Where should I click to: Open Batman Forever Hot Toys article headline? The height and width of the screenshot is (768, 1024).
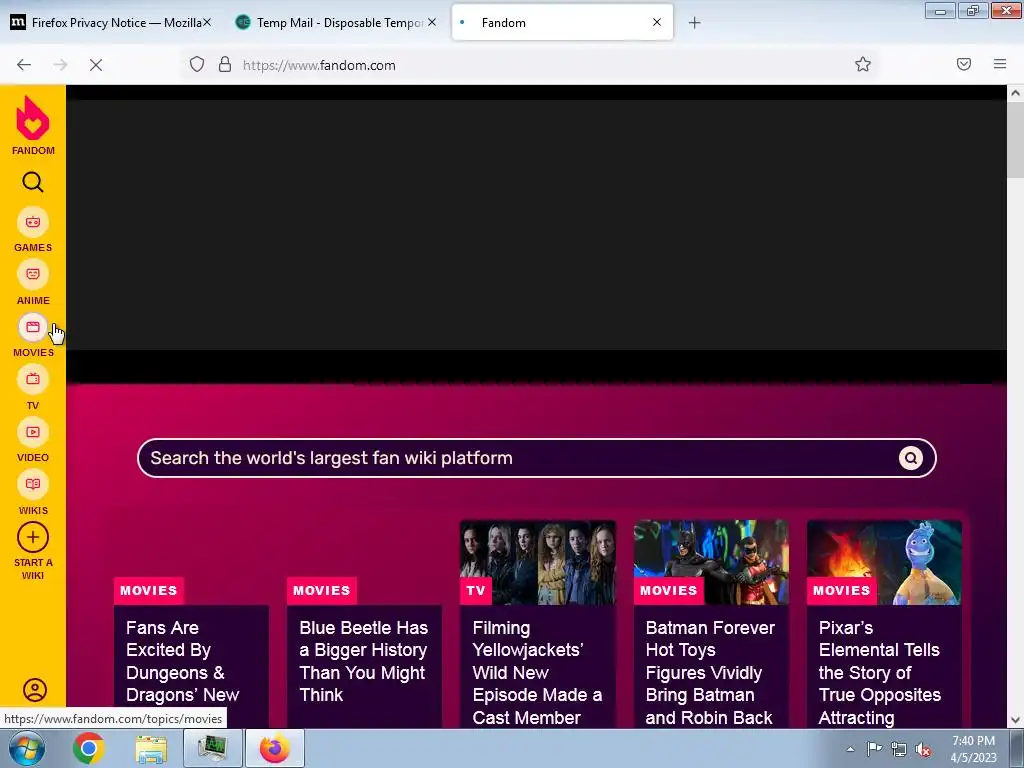pos(711,672)
